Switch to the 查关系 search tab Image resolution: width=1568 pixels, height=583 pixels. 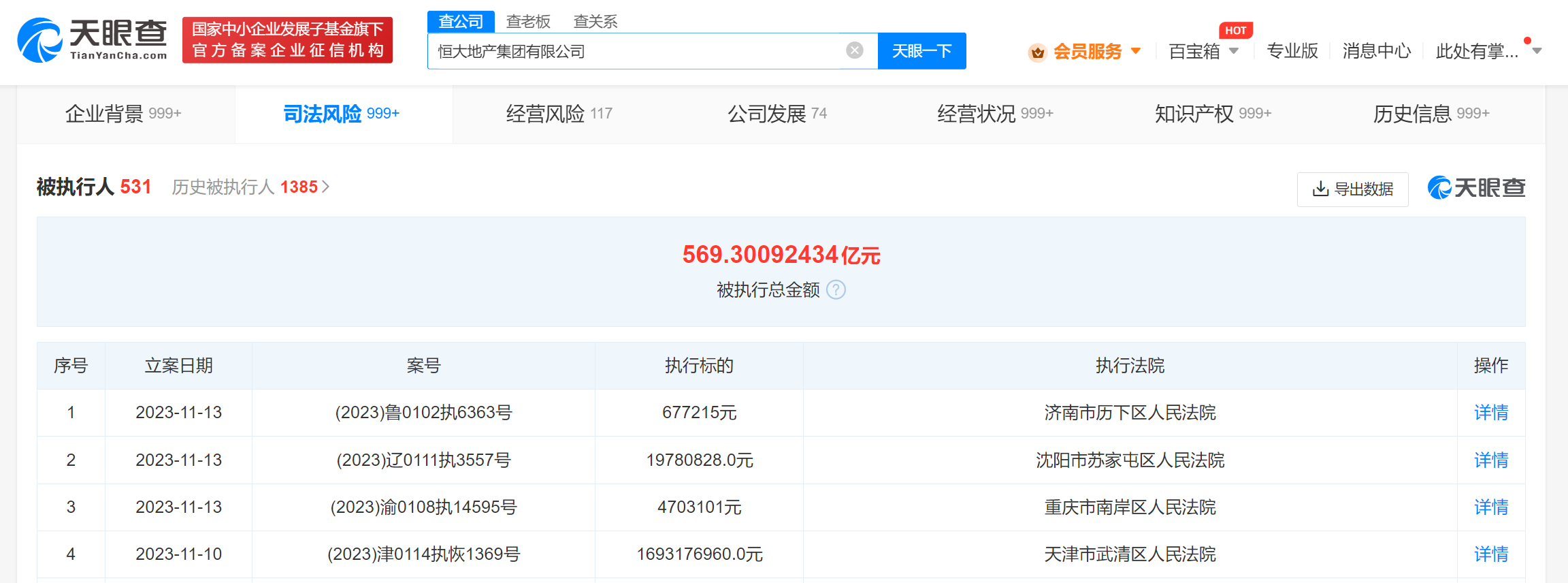[x=595, y=21]
